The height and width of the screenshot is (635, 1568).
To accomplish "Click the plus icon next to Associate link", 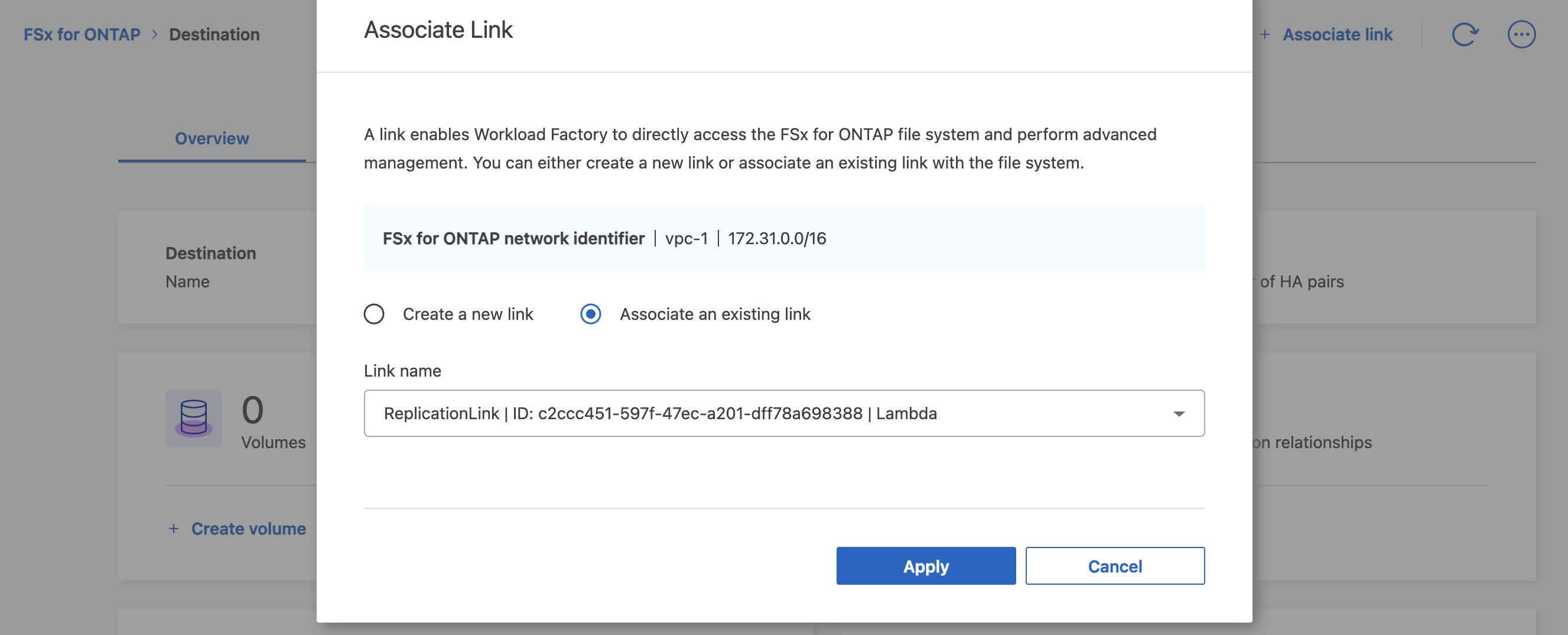I will coord(1265,34).
